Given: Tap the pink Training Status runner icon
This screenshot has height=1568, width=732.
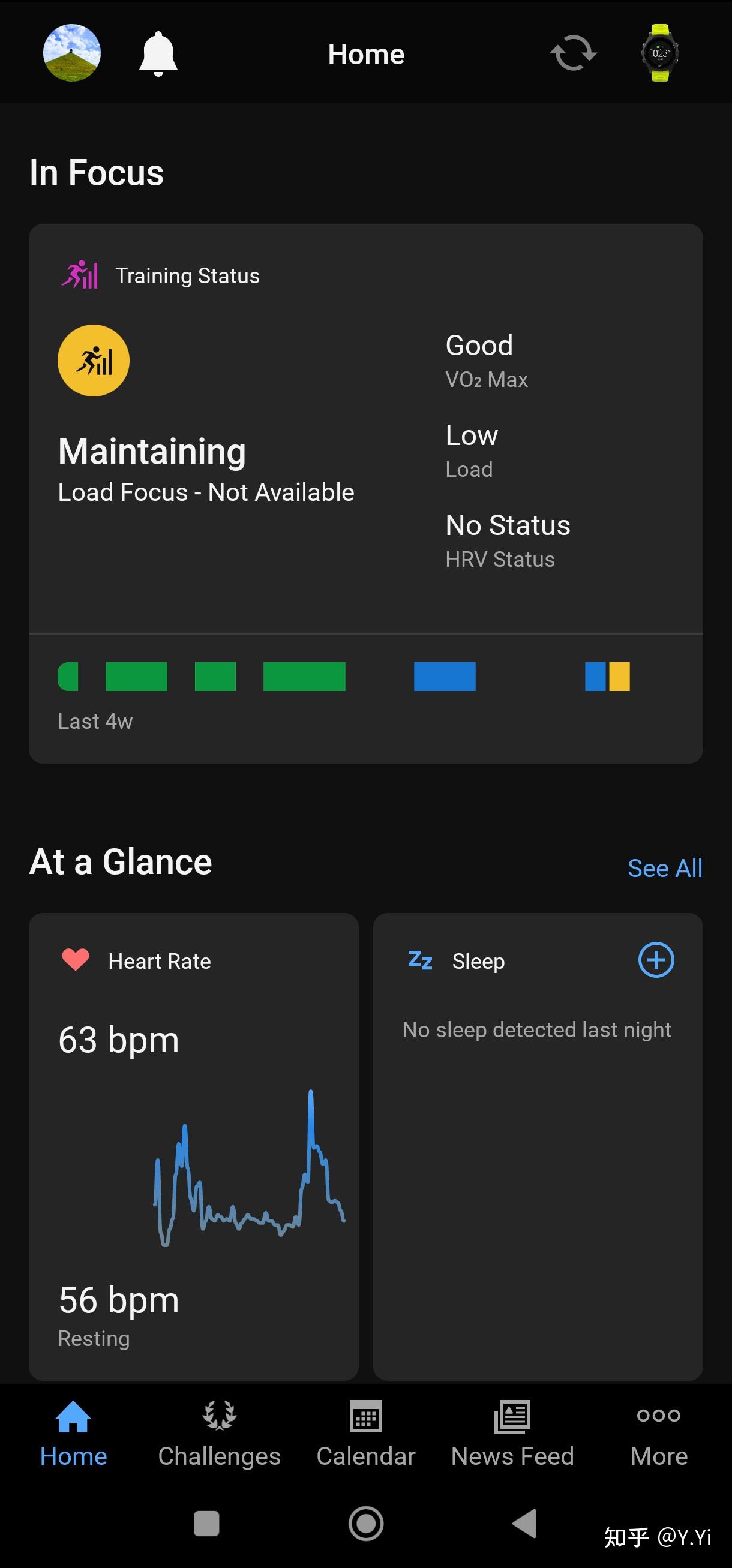Looking at the screenshot, I should pyautogui.click(x=80, y=275).
